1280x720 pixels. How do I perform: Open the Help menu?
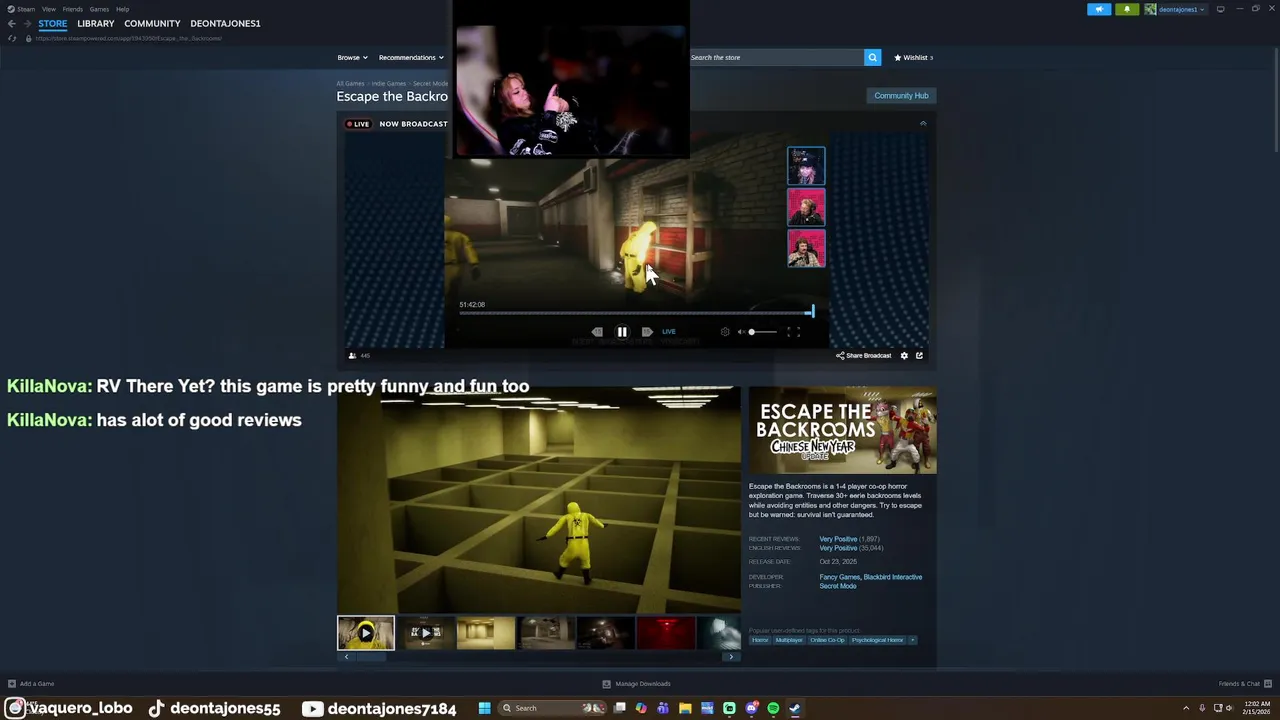point(122,9)
